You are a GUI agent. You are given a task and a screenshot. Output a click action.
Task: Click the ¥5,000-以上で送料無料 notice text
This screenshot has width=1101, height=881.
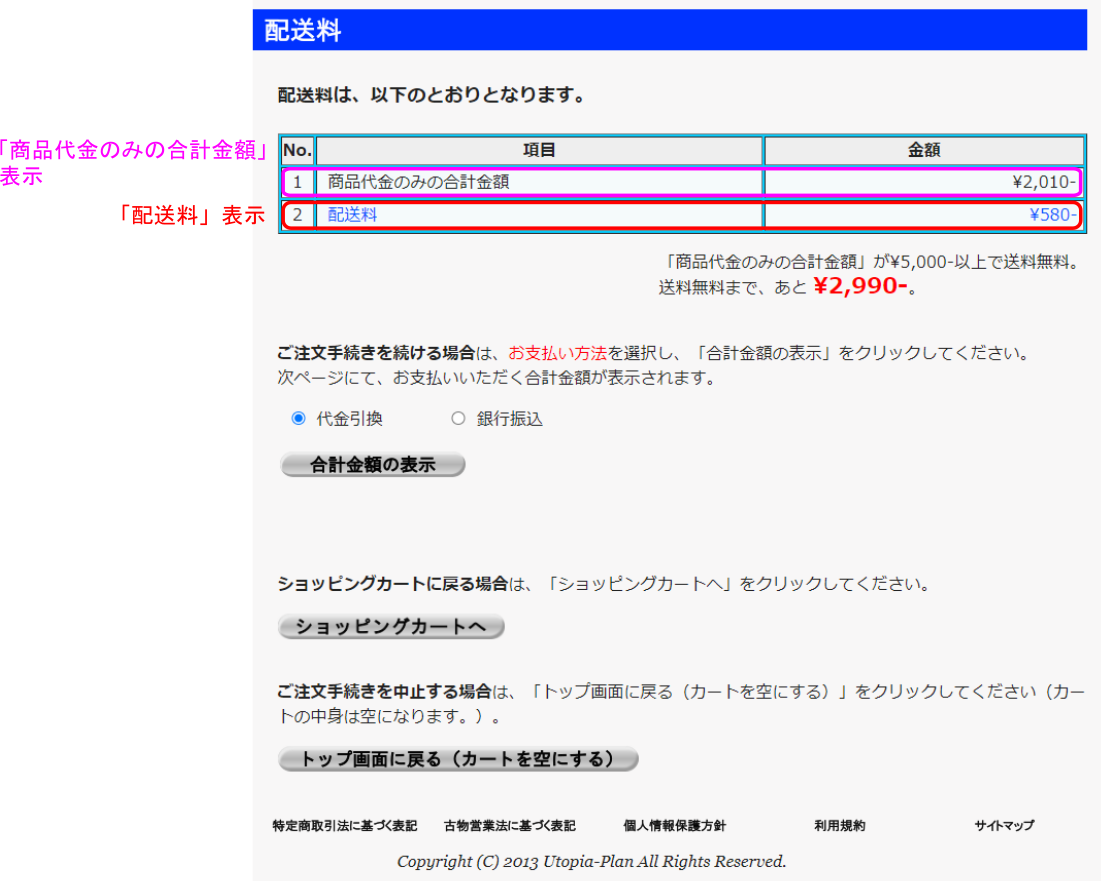point(871,262)
